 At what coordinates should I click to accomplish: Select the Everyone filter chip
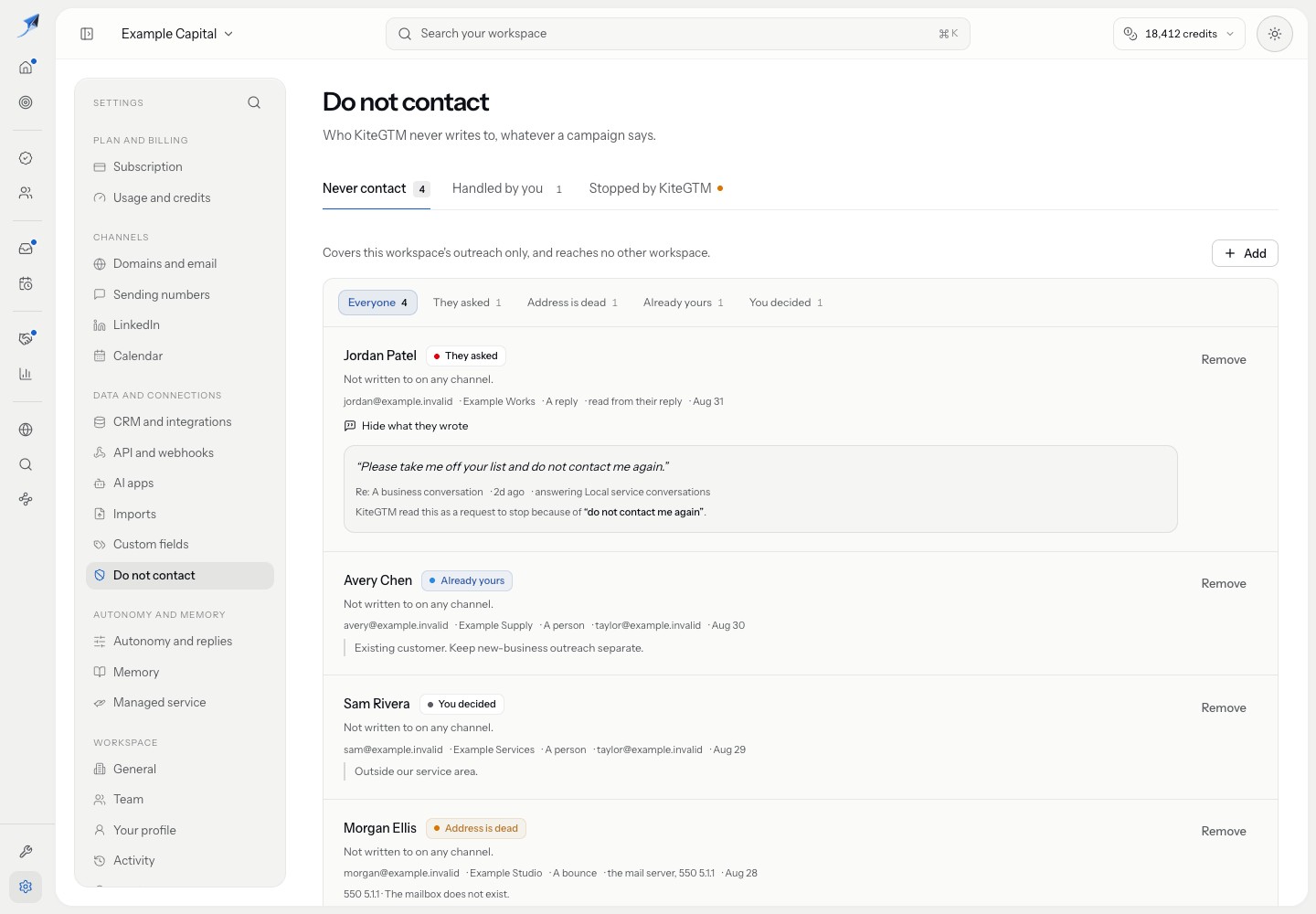(377, 303)
